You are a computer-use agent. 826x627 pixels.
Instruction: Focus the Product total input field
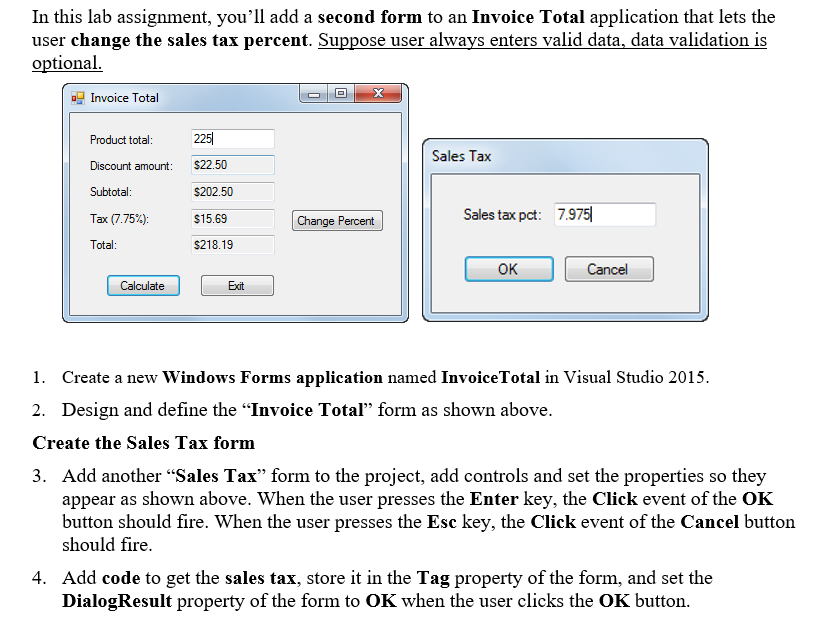point(232,139)
